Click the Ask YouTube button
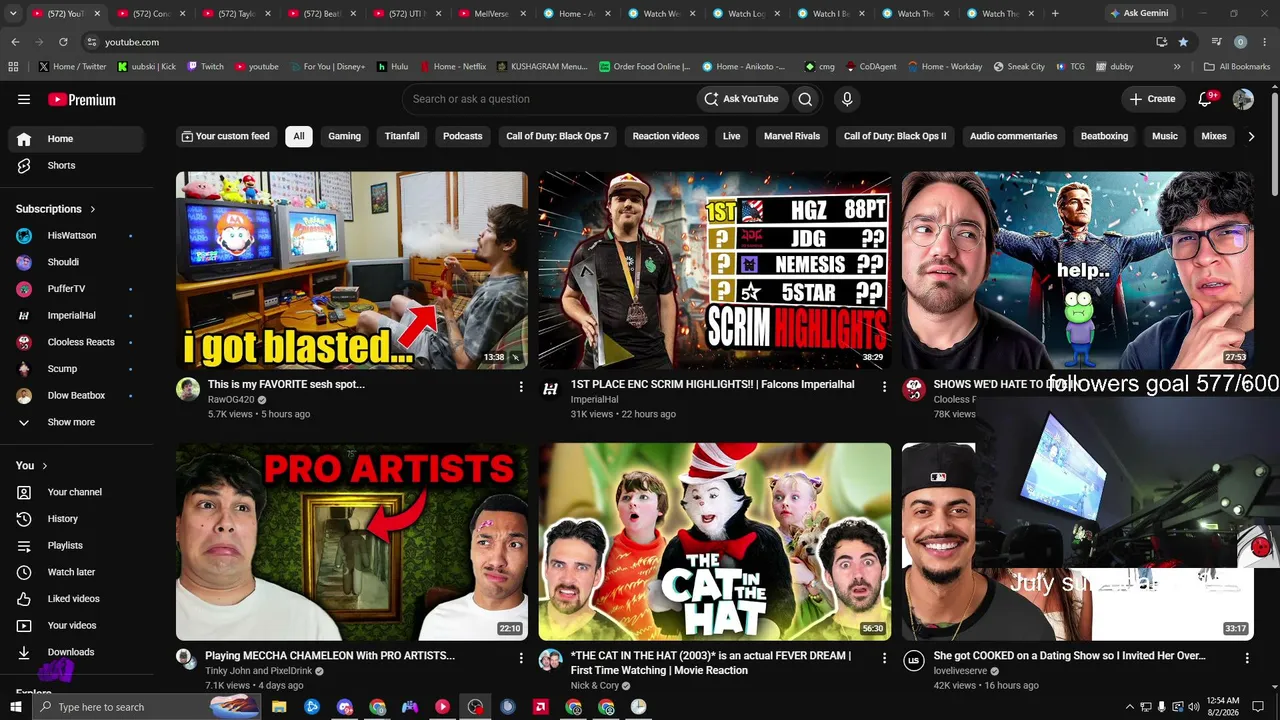 click(x=741, y=99)
